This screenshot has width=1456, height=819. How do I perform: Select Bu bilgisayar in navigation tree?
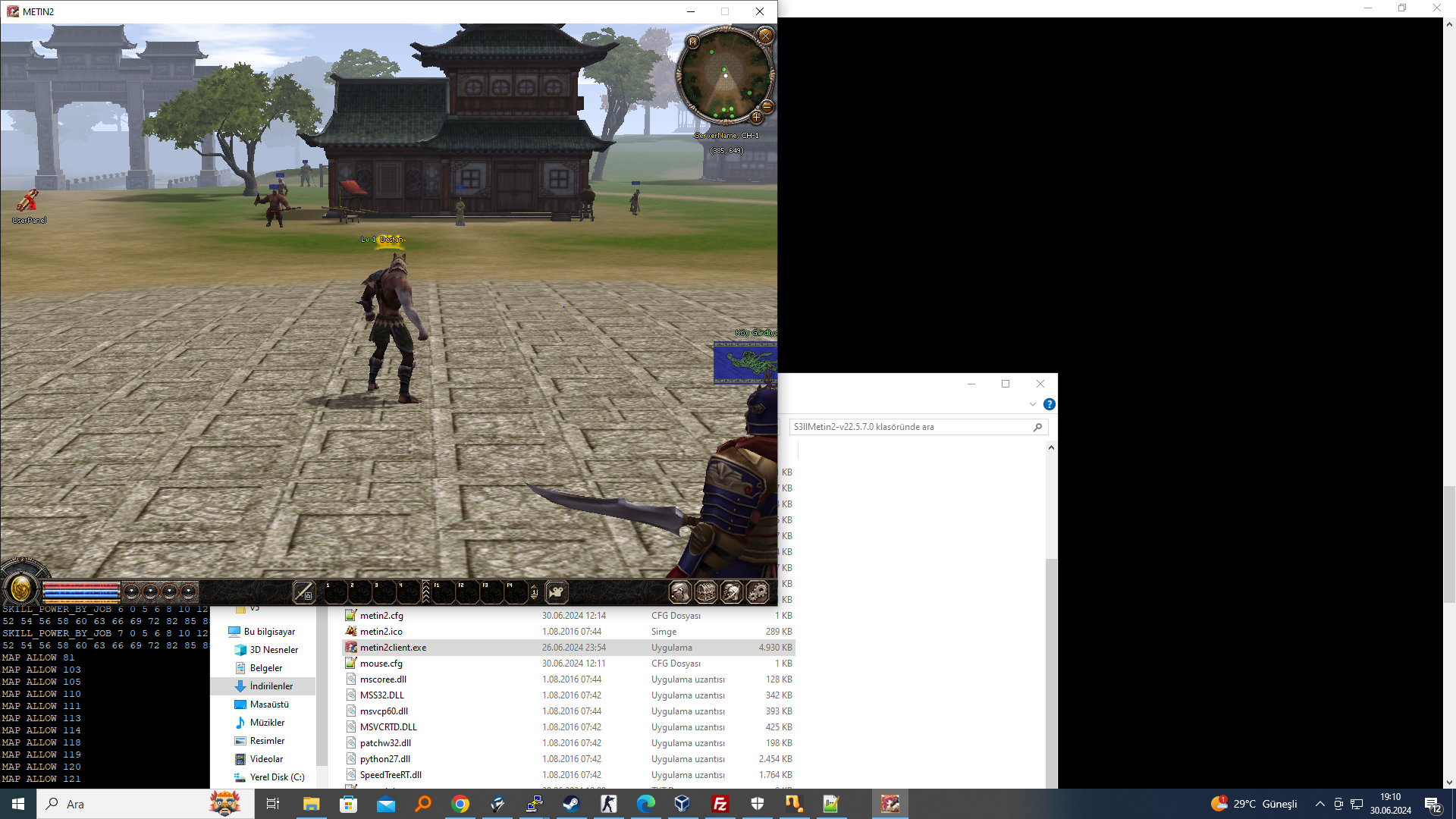tap(268, 632)
